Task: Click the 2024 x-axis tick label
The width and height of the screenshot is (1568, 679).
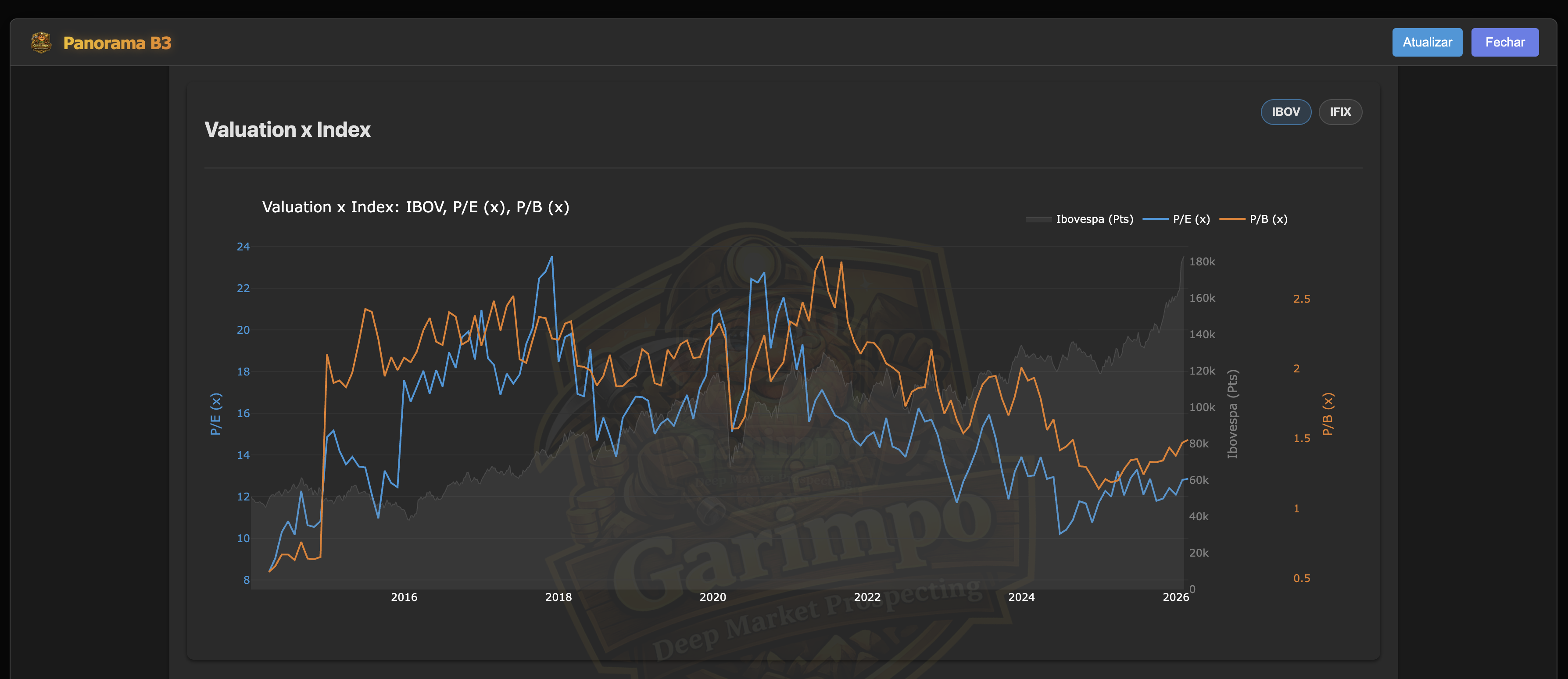Action: tap(1021, 597)
